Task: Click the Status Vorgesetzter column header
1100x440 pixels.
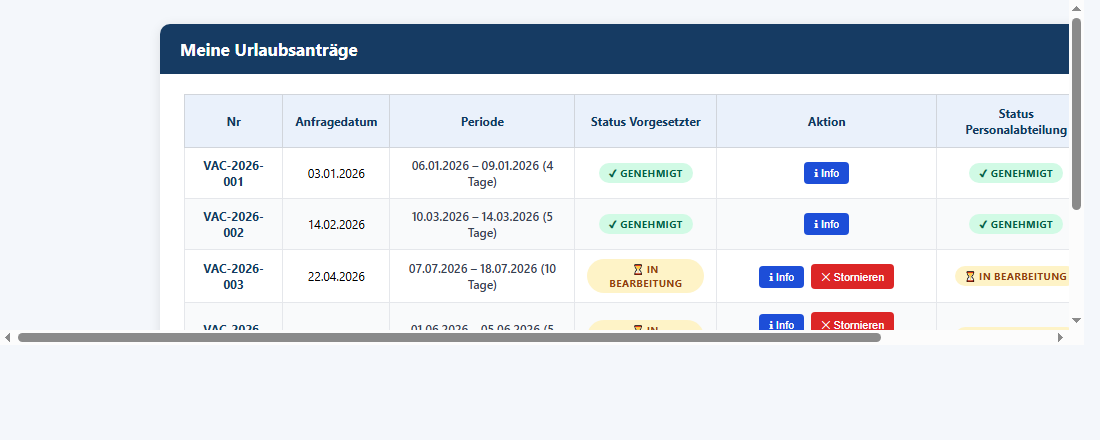Action: pos(645,121)
